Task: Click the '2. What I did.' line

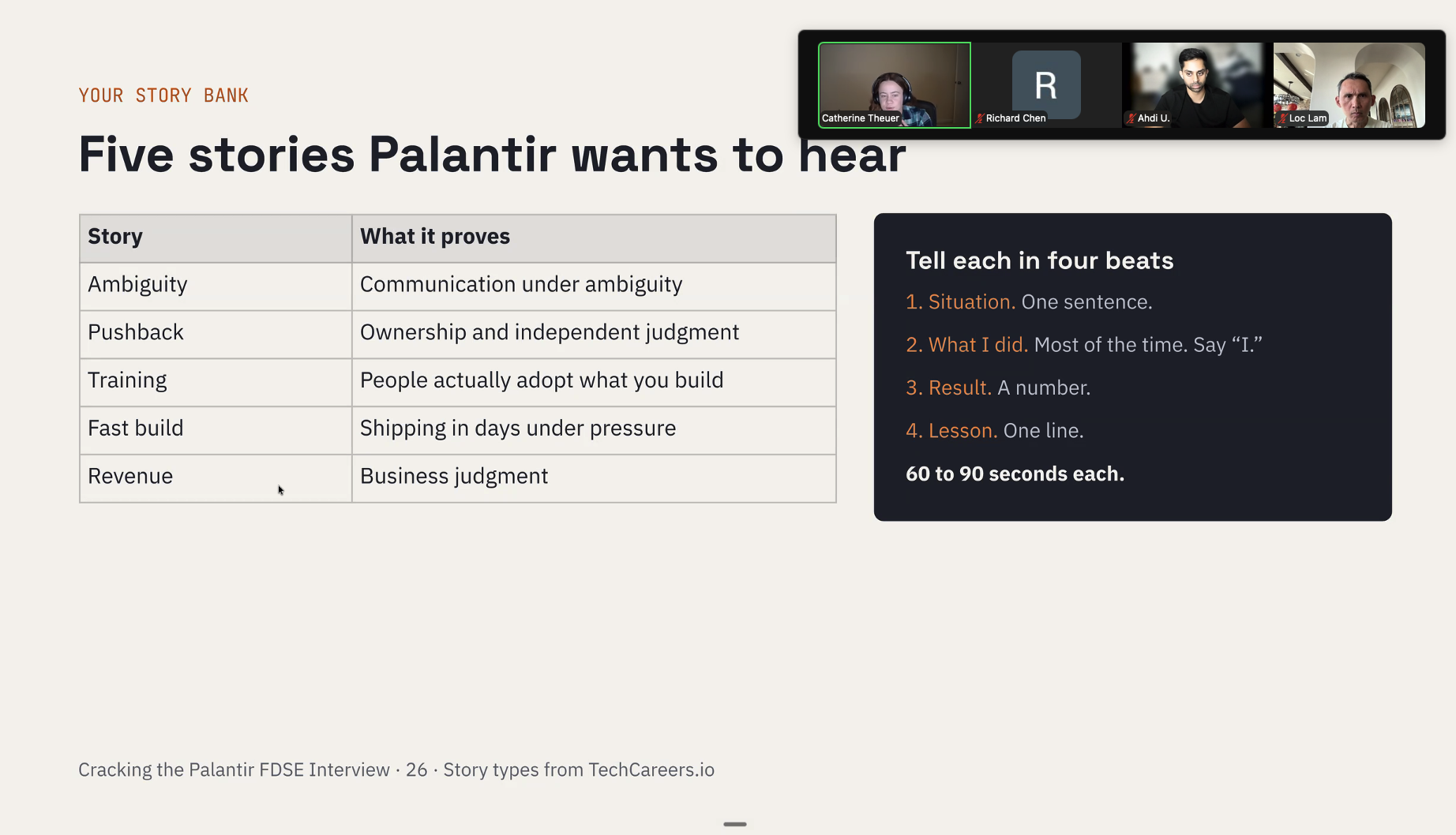Action: click(1084, 345)
